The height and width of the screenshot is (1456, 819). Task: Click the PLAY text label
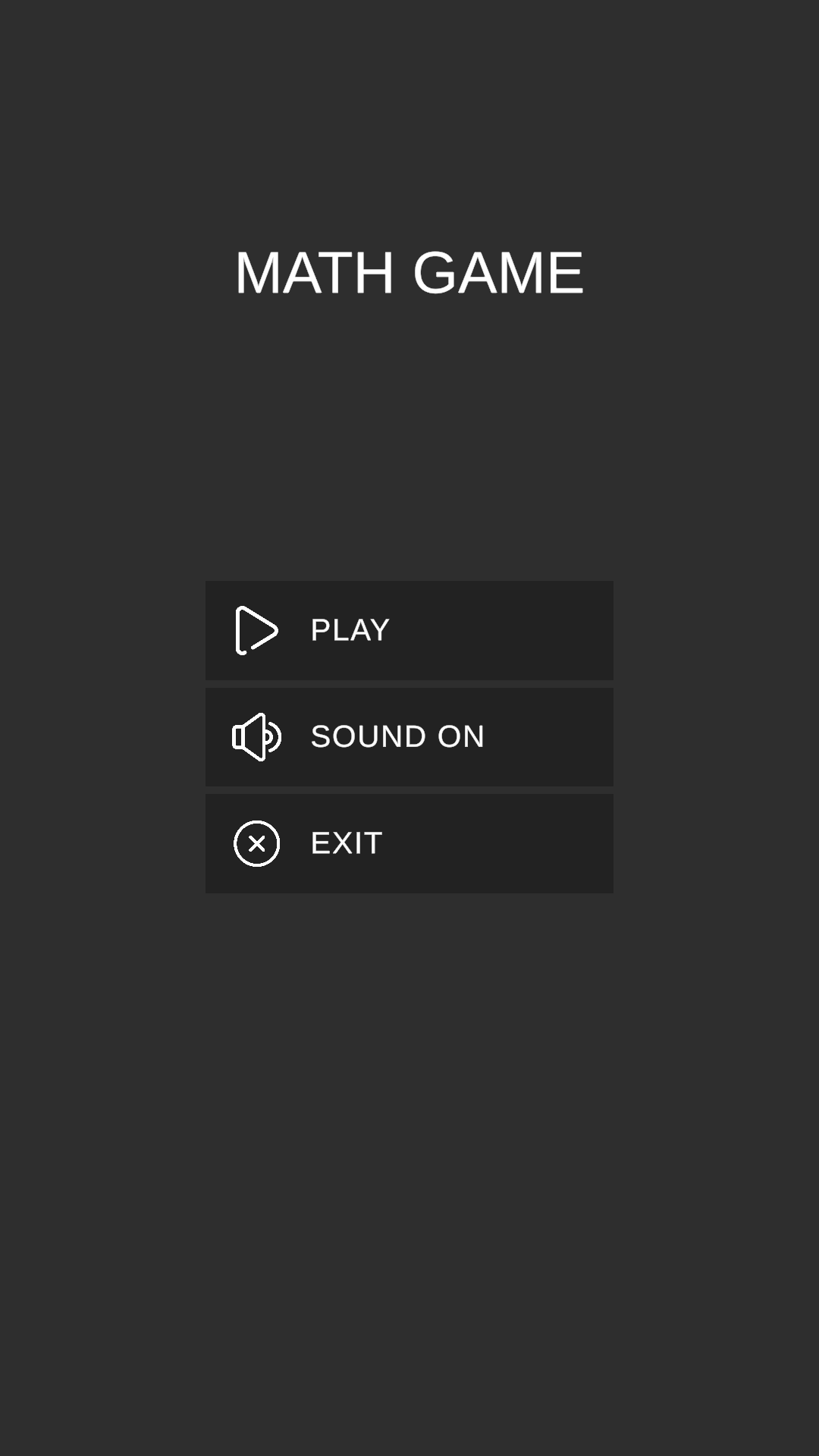[350, 630]
